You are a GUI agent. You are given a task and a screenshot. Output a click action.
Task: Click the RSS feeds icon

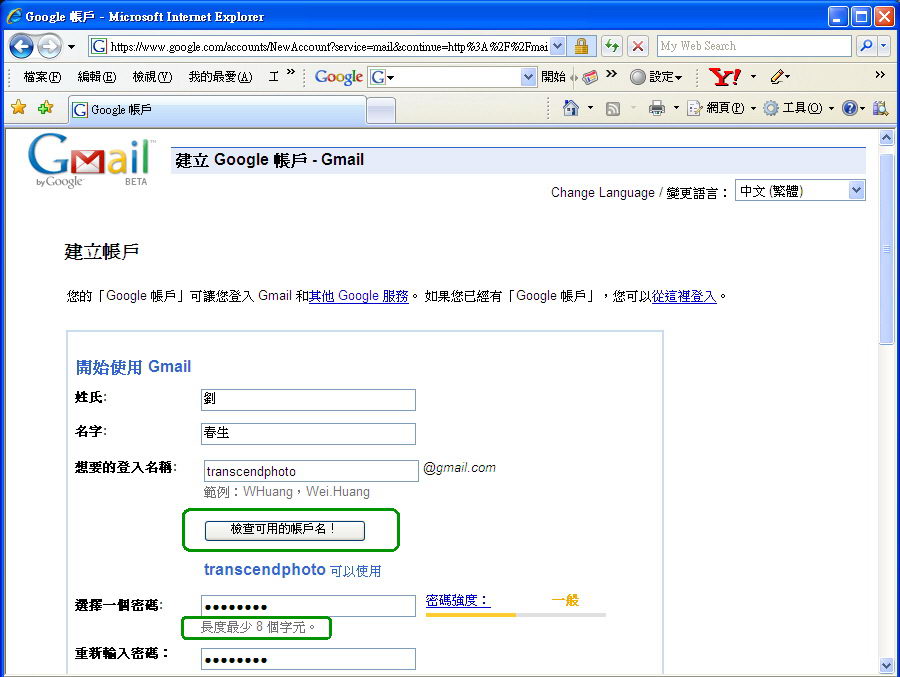613,109
